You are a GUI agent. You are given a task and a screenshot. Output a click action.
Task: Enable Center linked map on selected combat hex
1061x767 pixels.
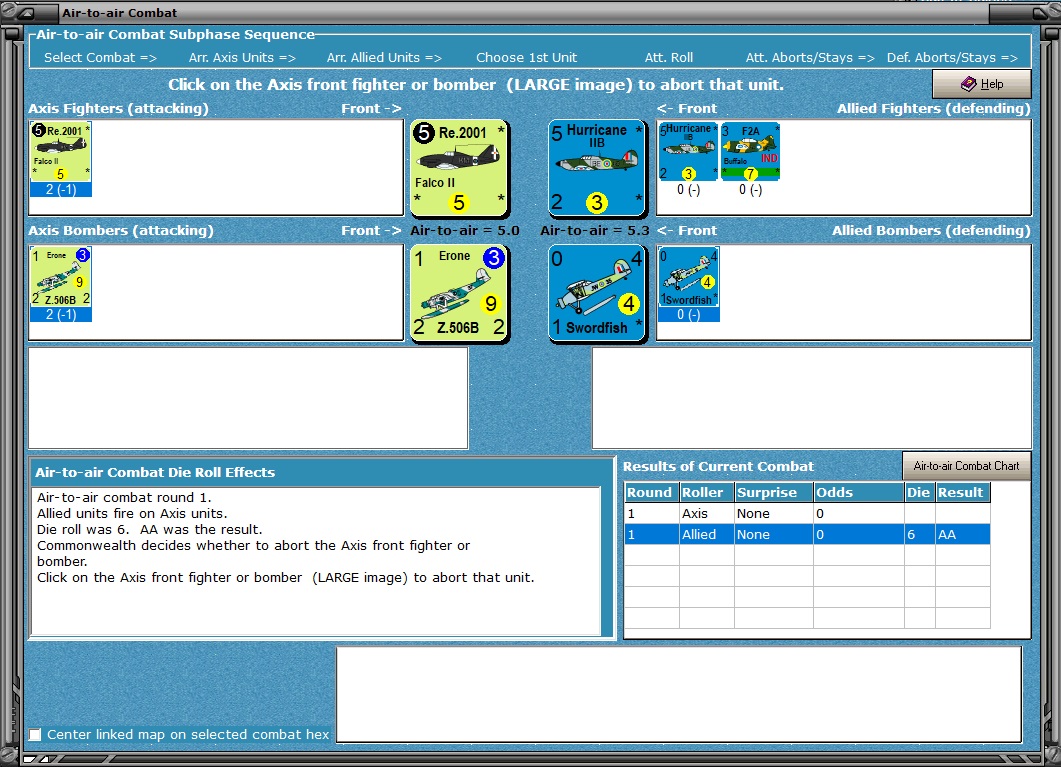pyautogui.click(x=35, y=735)
